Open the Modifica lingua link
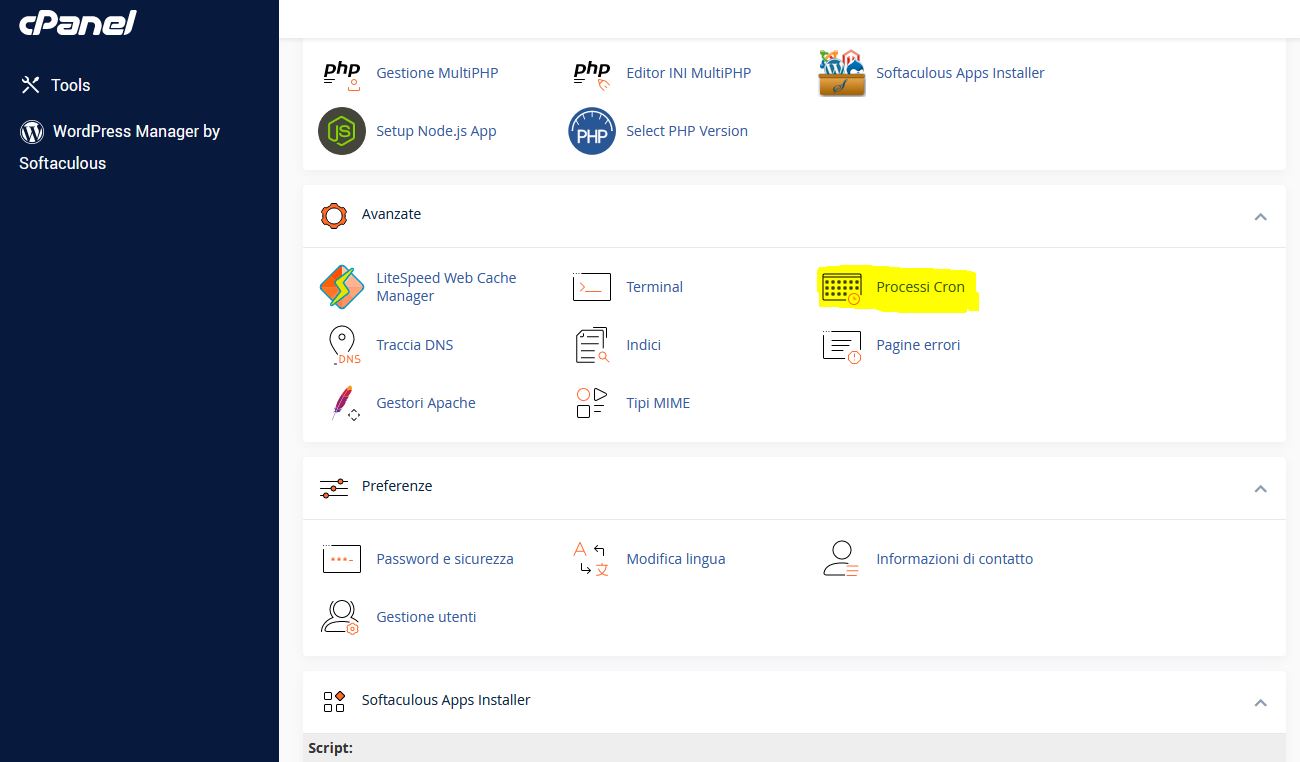The image size is (1300, 762). 676,559
